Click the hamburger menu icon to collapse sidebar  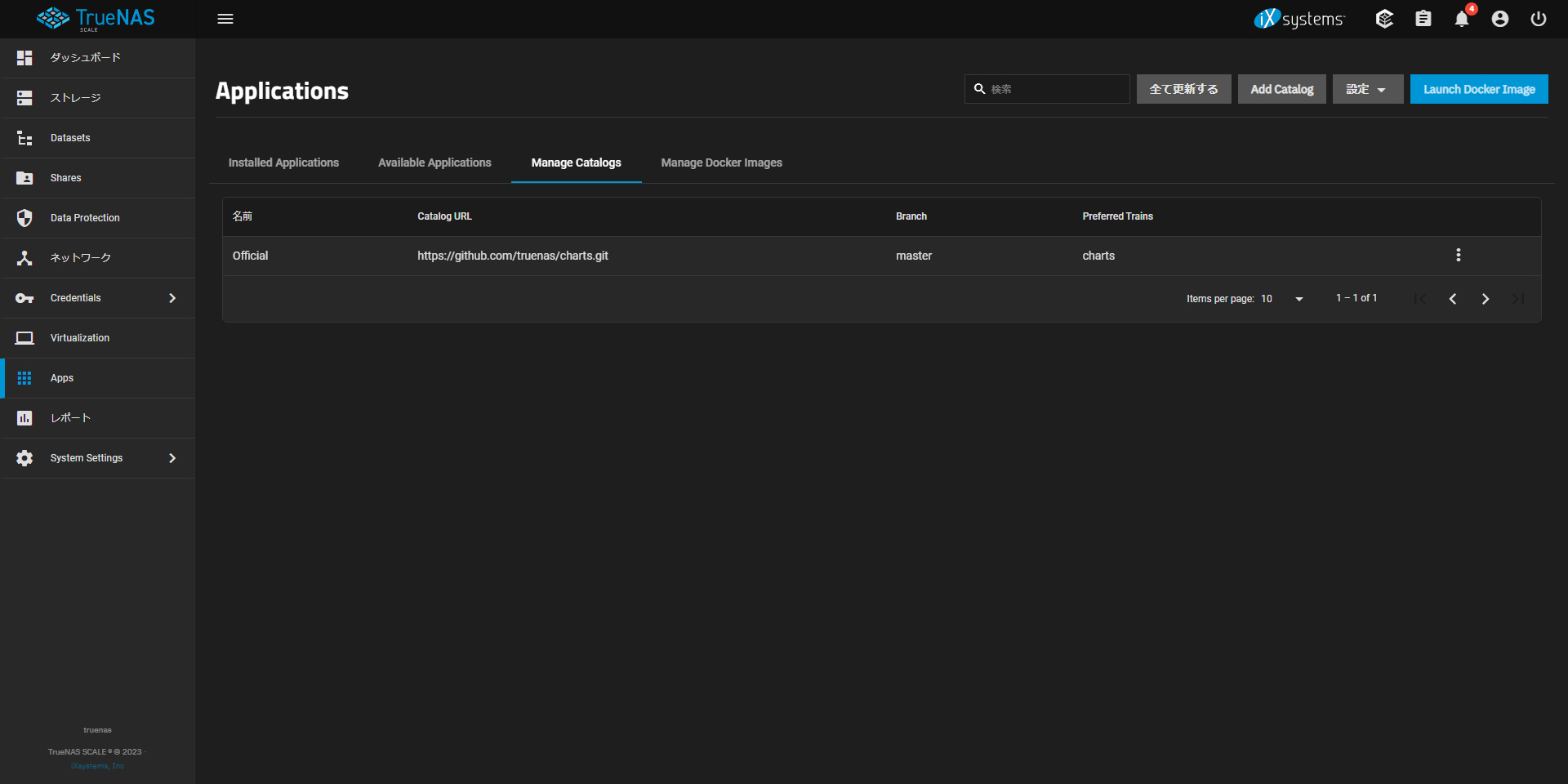click(x=225, y=19)
